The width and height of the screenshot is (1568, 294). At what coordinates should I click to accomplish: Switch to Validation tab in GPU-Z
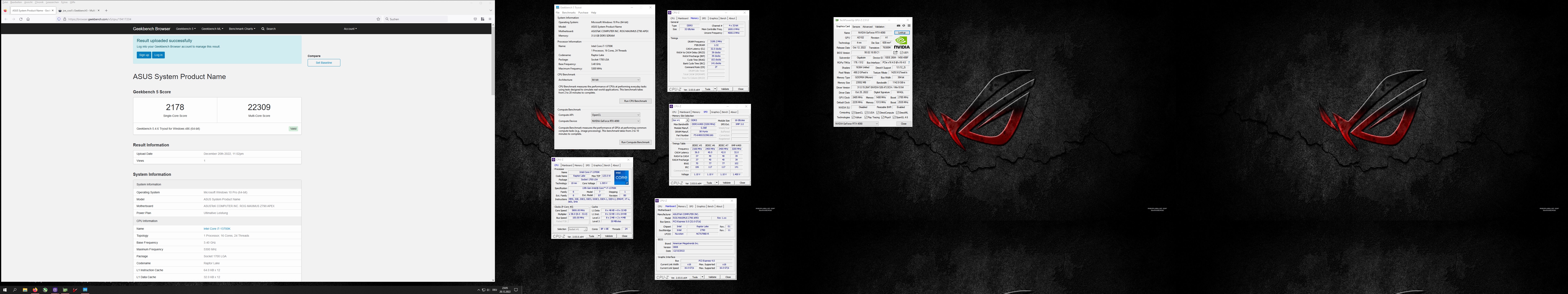(x=880, y=27)
